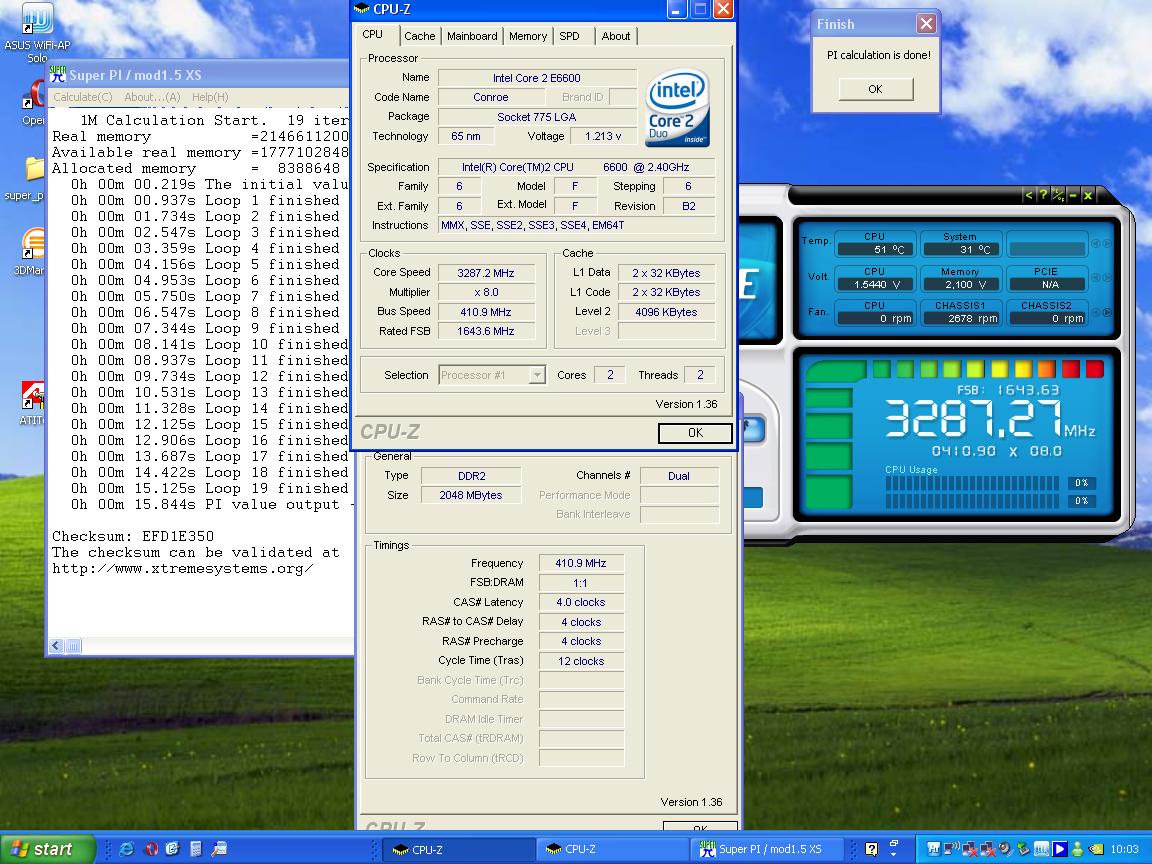The height and width of the screenshot is (864, 1152).
Task: Click the Cycle Time 12 clocks value
Action: [581, 661]
